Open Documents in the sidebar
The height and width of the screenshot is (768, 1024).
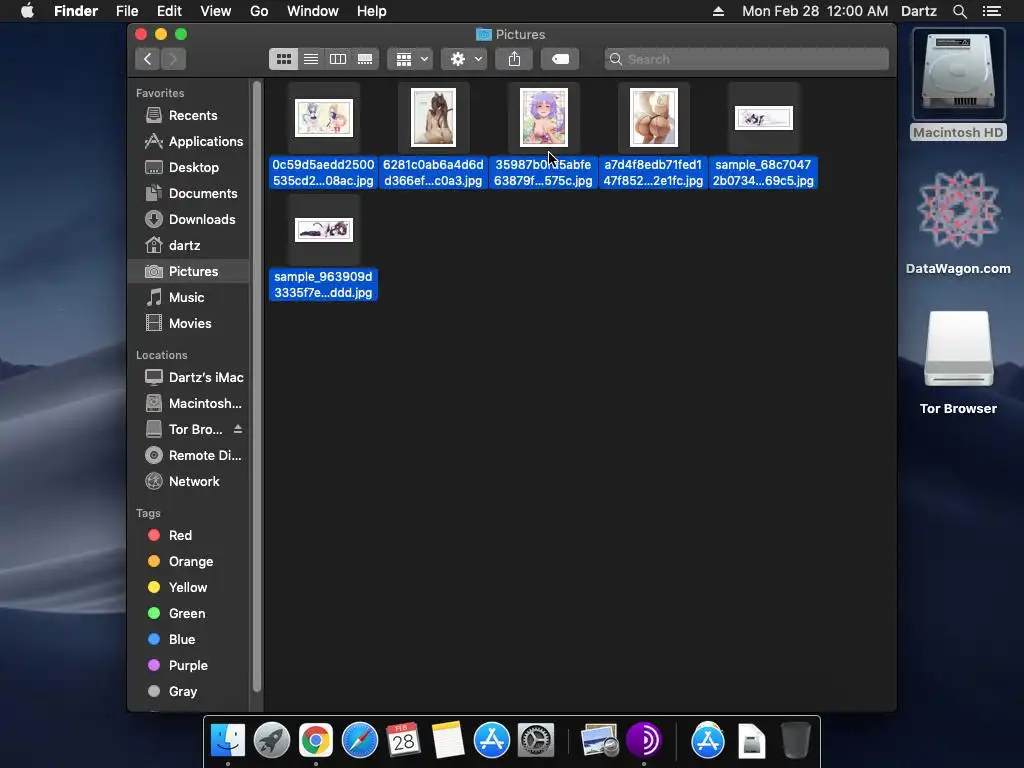pyautogui.click(x=189, y=193)
